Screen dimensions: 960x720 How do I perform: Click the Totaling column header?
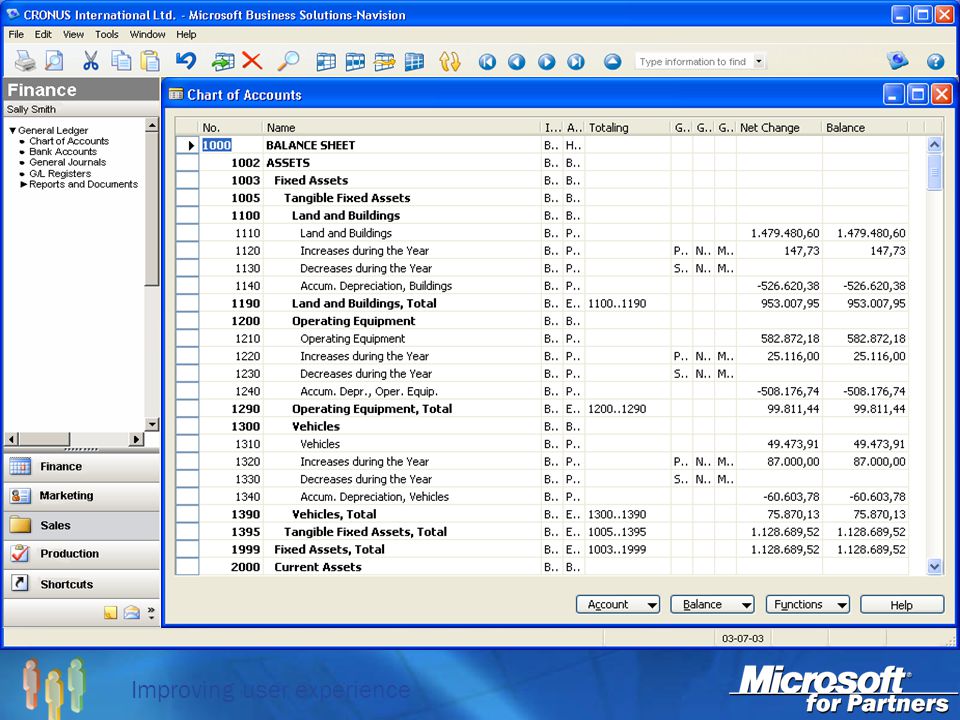tap(628, 127)
